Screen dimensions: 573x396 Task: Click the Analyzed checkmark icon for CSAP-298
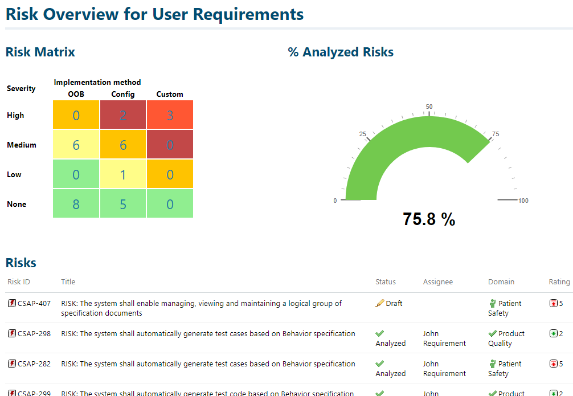pos(380,333)
